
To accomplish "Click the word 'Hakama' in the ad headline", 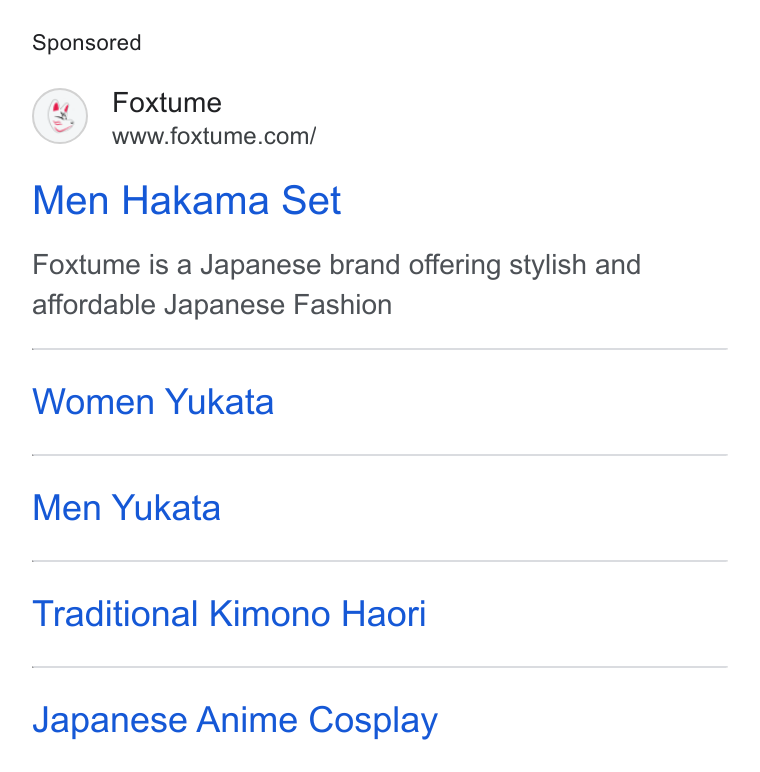I will (195, 200).
